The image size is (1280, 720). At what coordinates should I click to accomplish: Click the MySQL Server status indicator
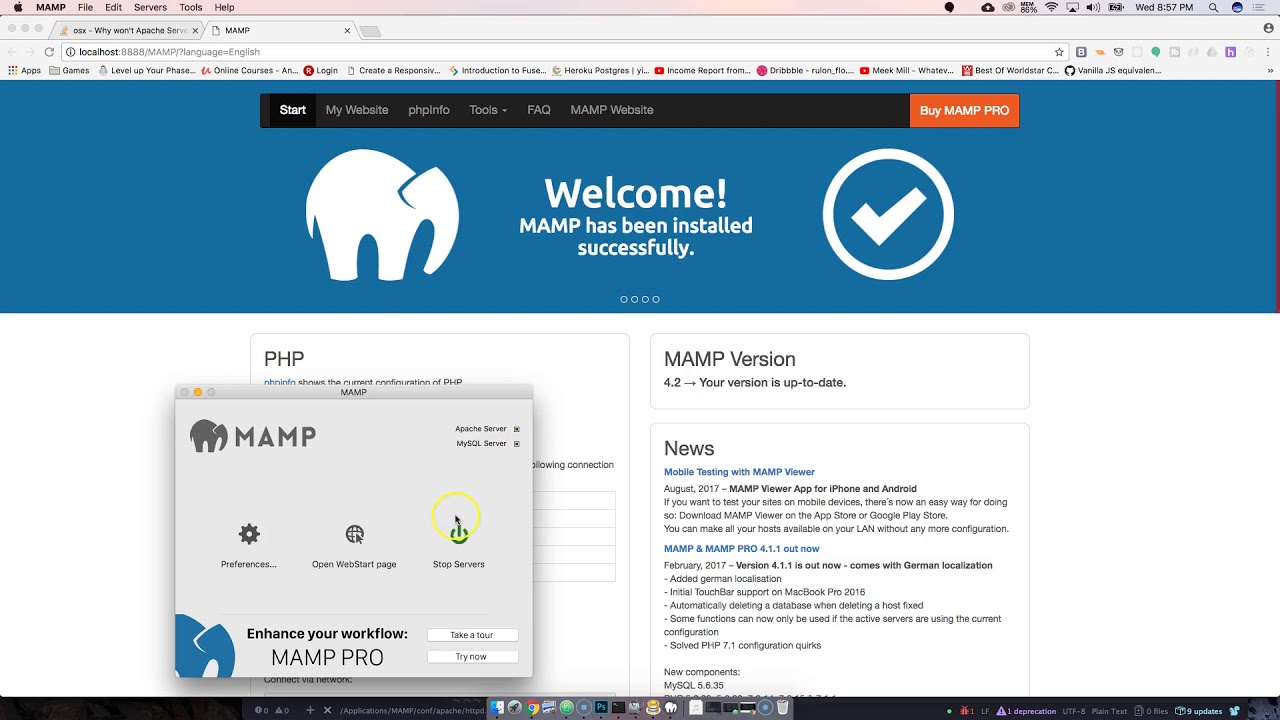tap(517, 444)
